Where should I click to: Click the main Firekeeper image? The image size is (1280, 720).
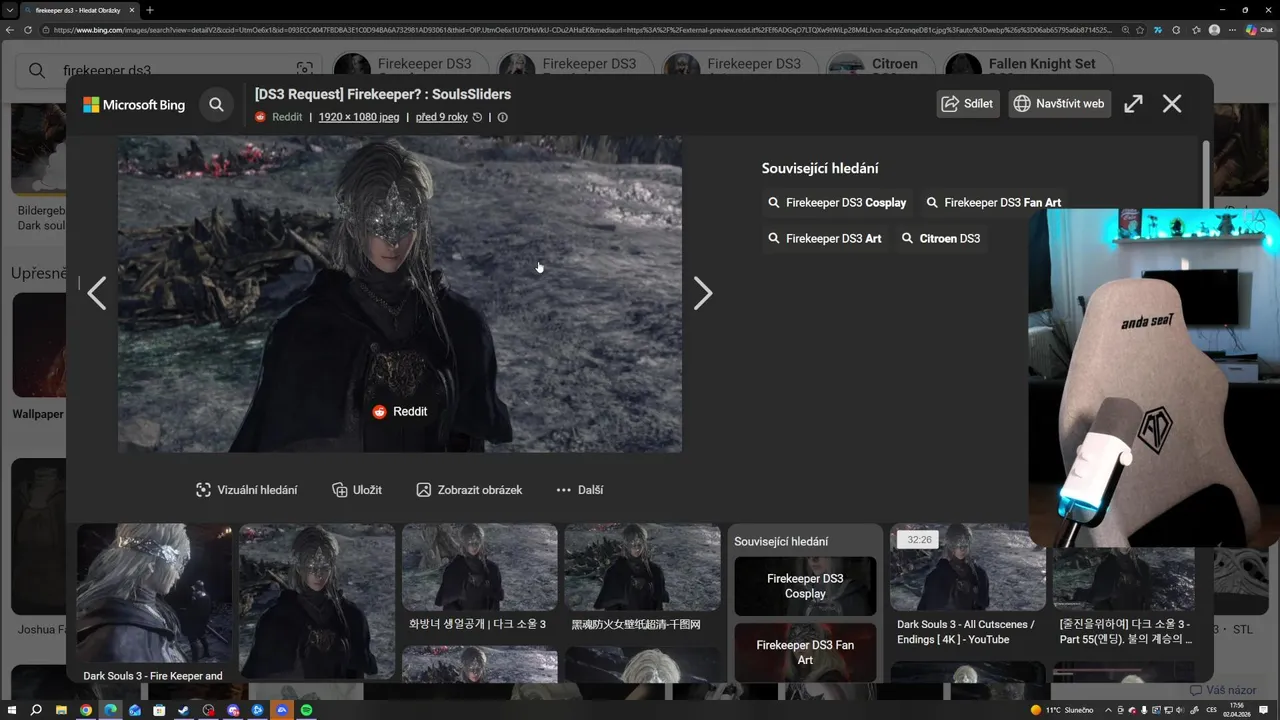coord(400,294)
